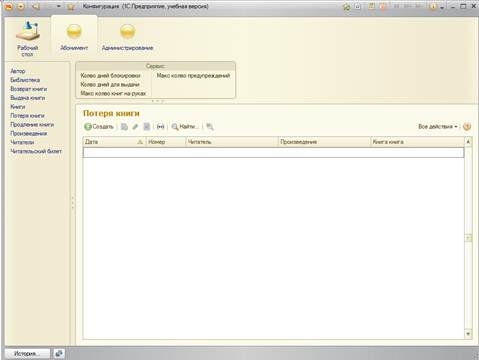
Task: Sort by the Дата column header
Action: coord(114,142)
